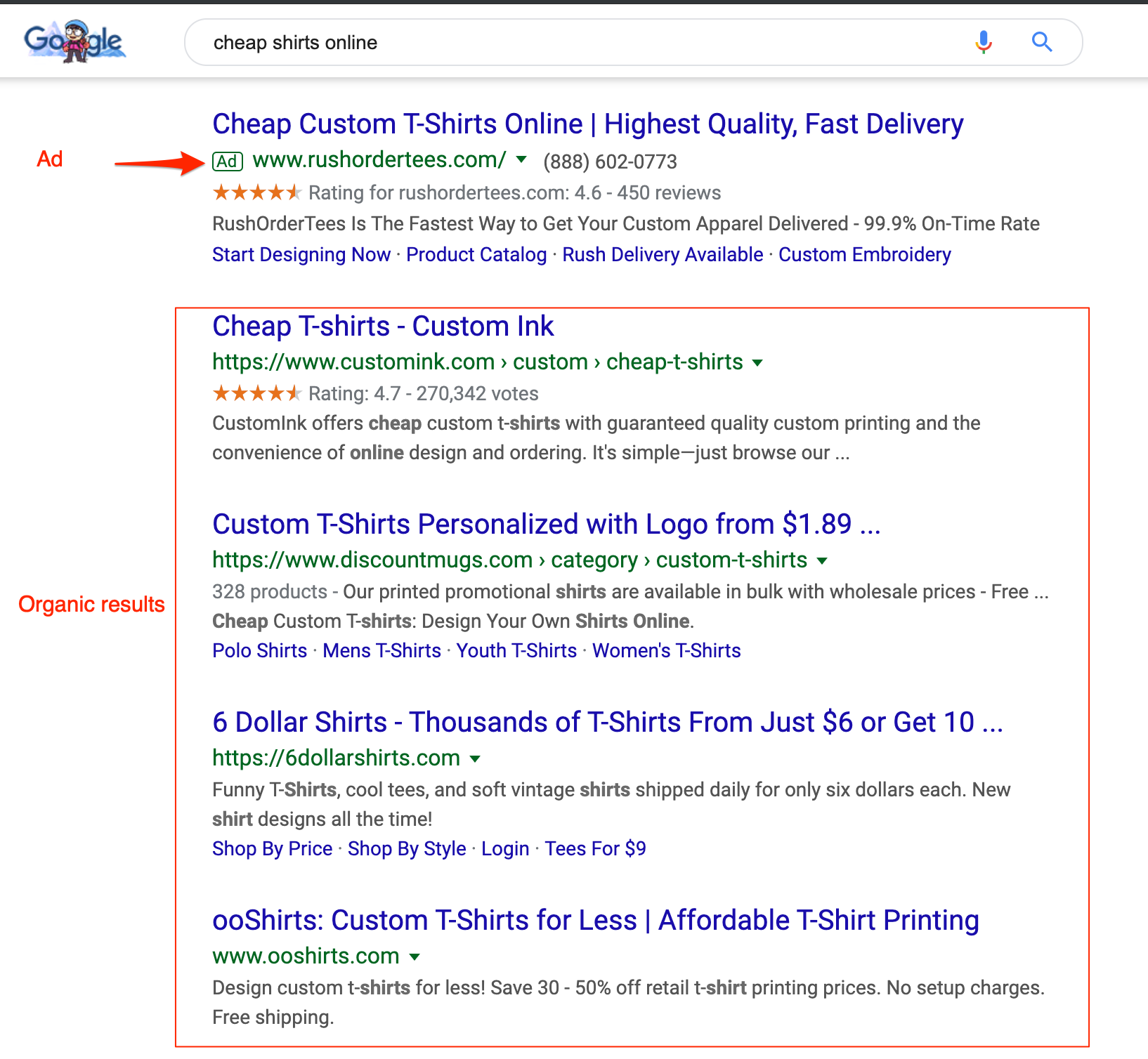The height and width of the screenshot is (1059, 1148).
Task: Click rushordertees.com rating stars
Action: click(256, 192)
